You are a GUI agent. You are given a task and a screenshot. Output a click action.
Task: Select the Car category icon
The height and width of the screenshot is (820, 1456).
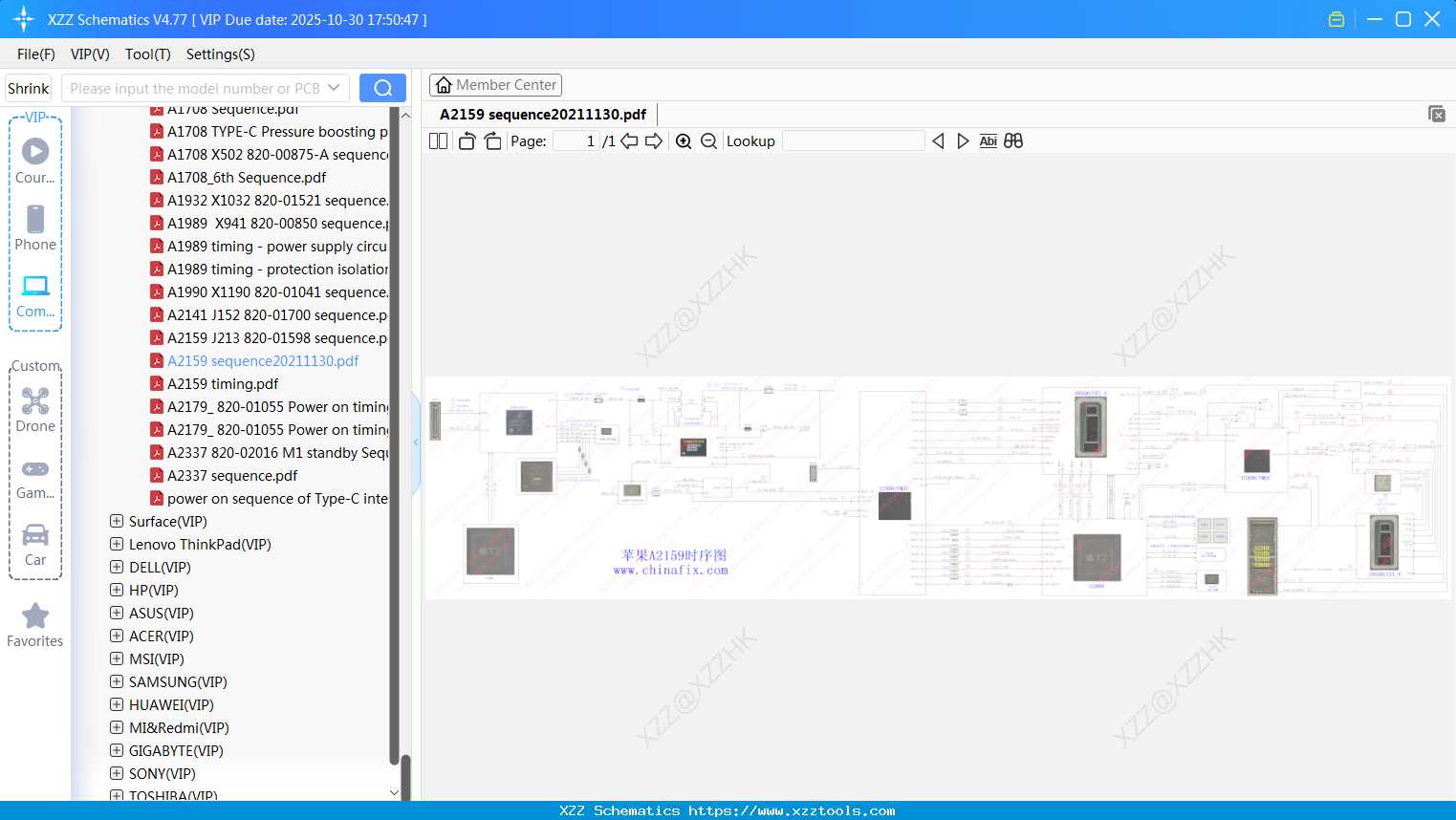point(35,545)
